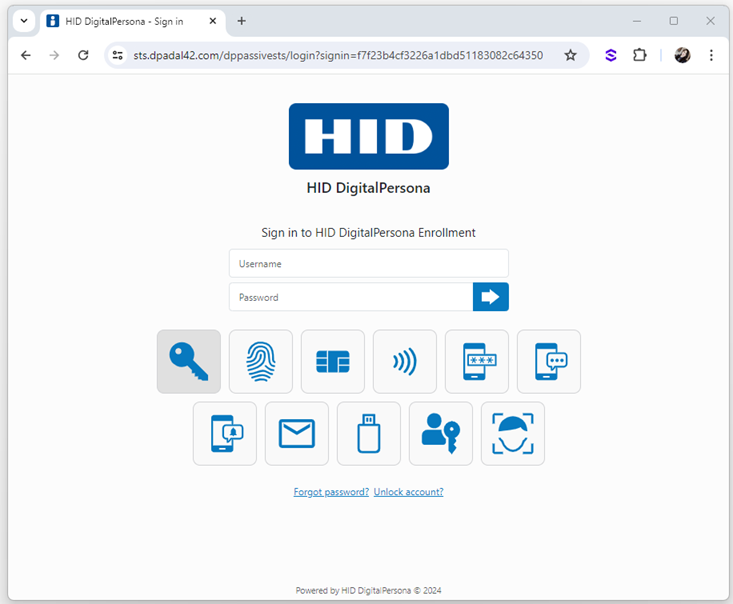
Task: Open the Forgot password link
Action: tap(331, 492)
